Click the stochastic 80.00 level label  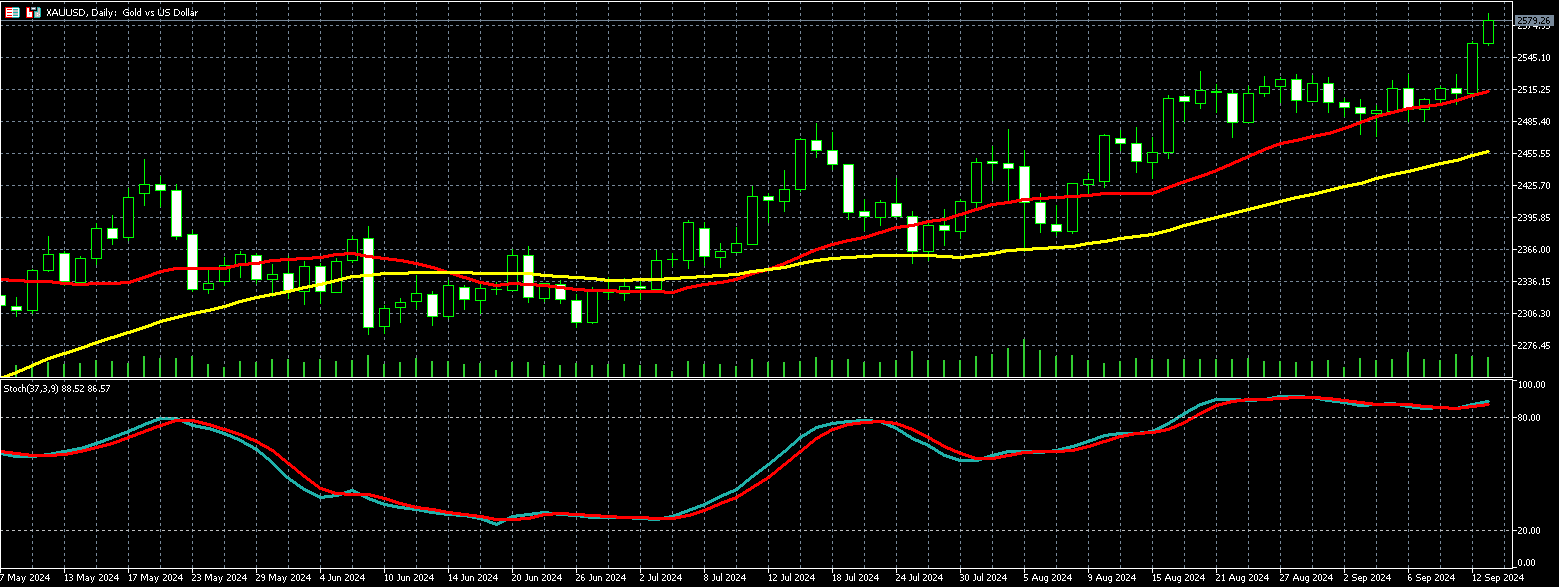tap(1530, 418)
